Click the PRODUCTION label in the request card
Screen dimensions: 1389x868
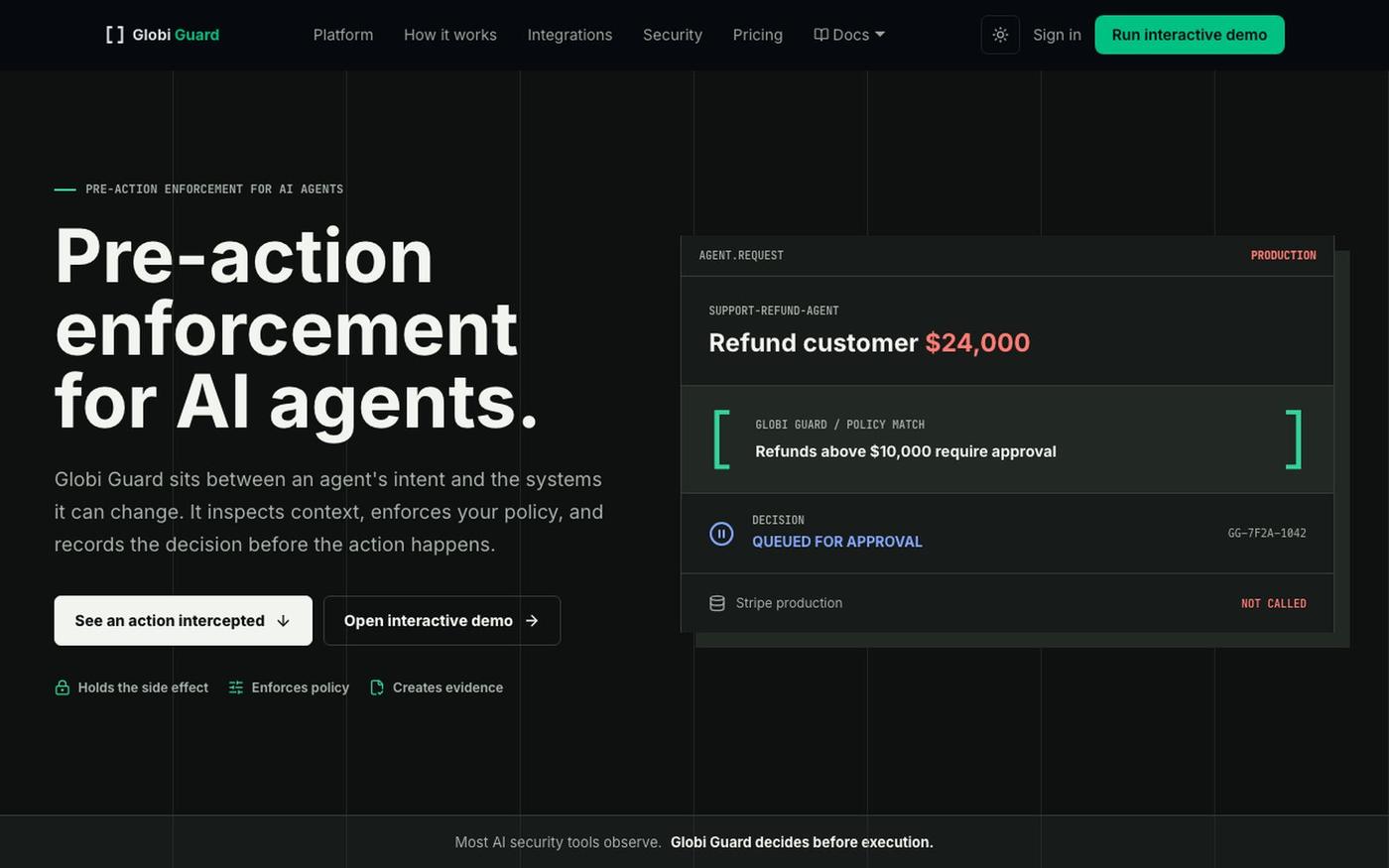point(1283,256)
